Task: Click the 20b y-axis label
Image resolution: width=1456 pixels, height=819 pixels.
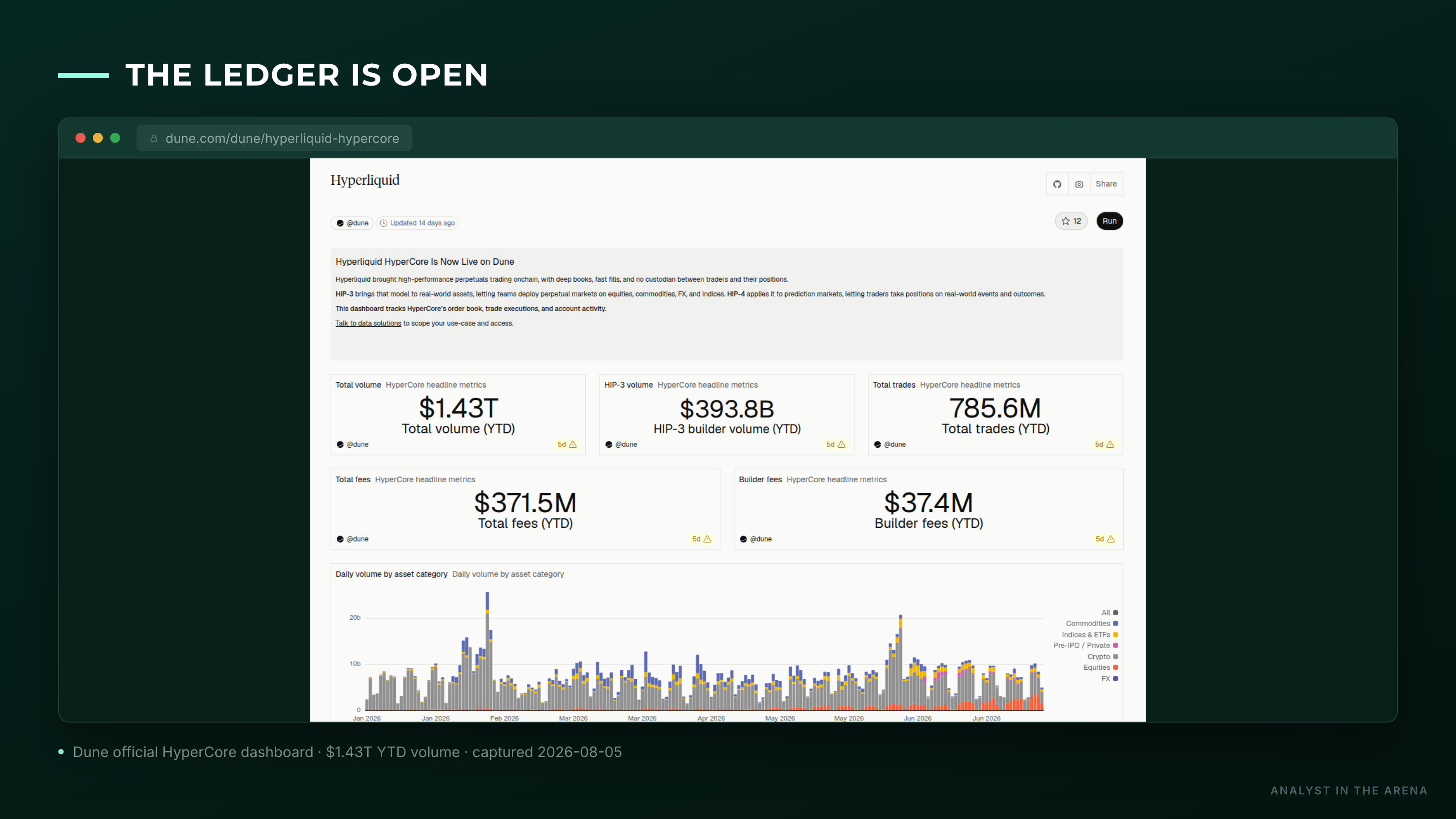Action: 354,618
